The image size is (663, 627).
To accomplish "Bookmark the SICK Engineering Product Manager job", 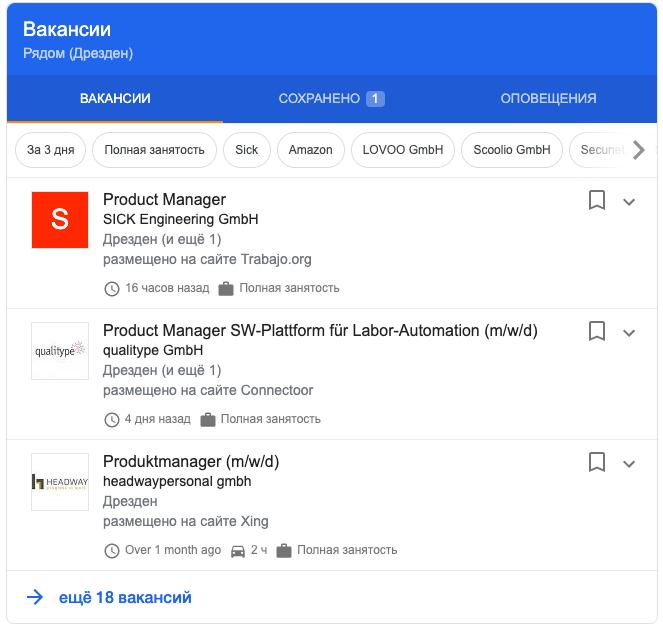I will coord(597,200).
